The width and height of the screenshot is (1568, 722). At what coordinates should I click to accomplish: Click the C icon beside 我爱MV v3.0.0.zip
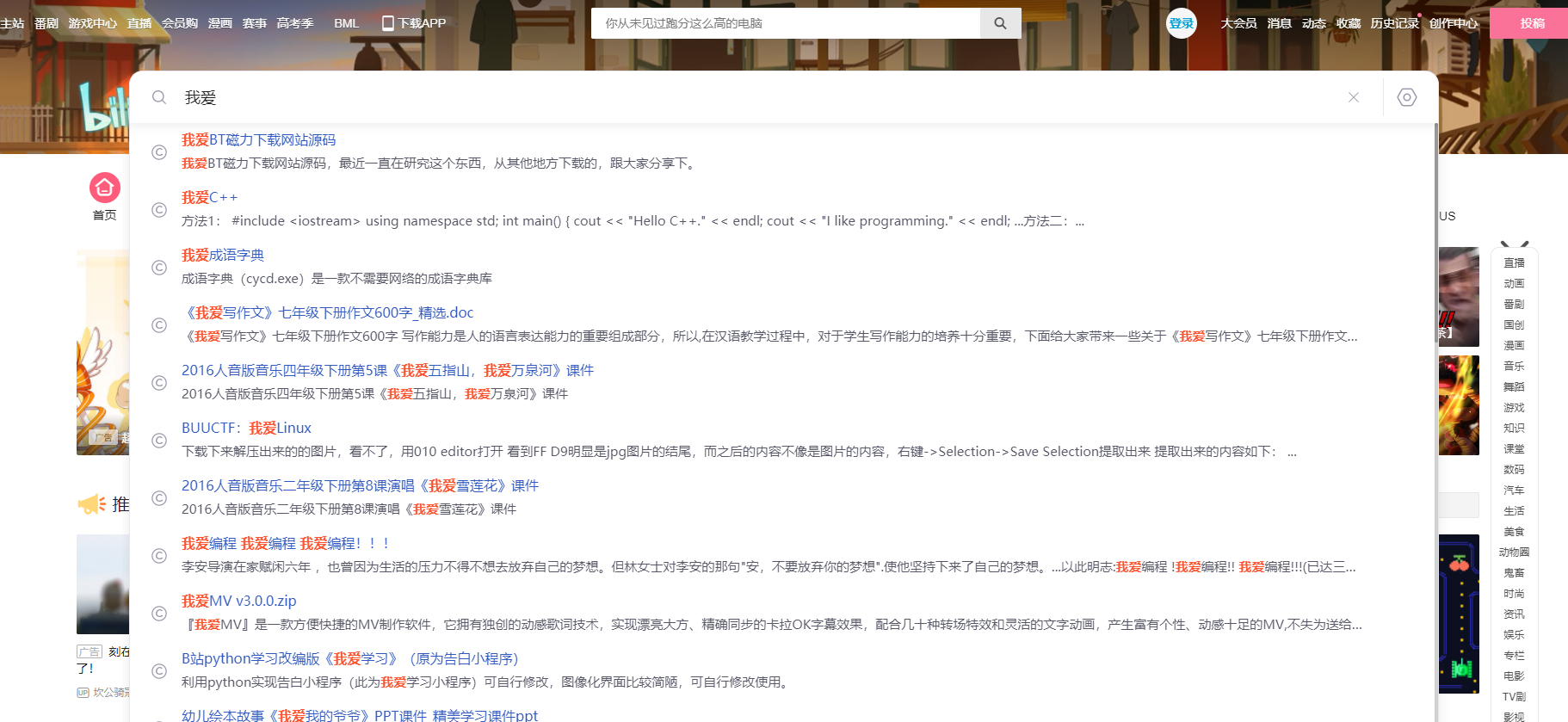point(159,614)
